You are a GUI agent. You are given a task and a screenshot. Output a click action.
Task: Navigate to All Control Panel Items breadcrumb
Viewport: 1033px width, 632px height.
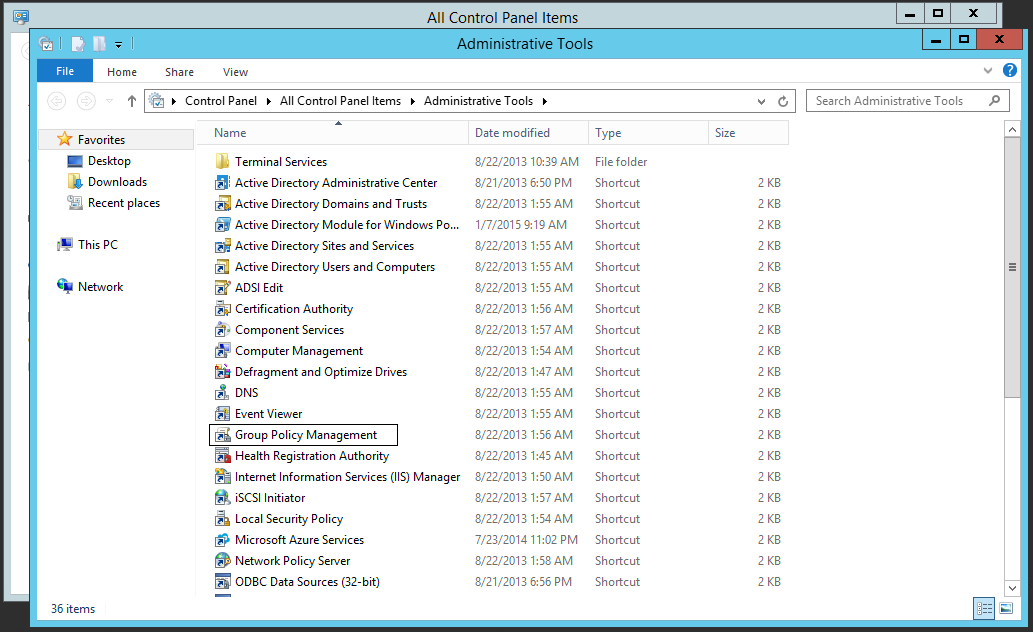(x=340, y=101)
